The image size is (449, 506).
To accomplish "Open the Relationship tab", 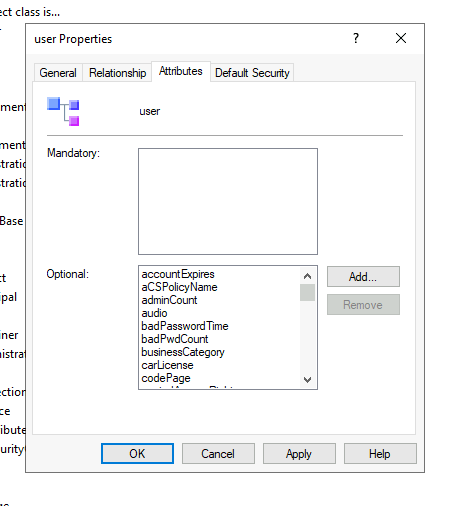I will pos(117,73).
